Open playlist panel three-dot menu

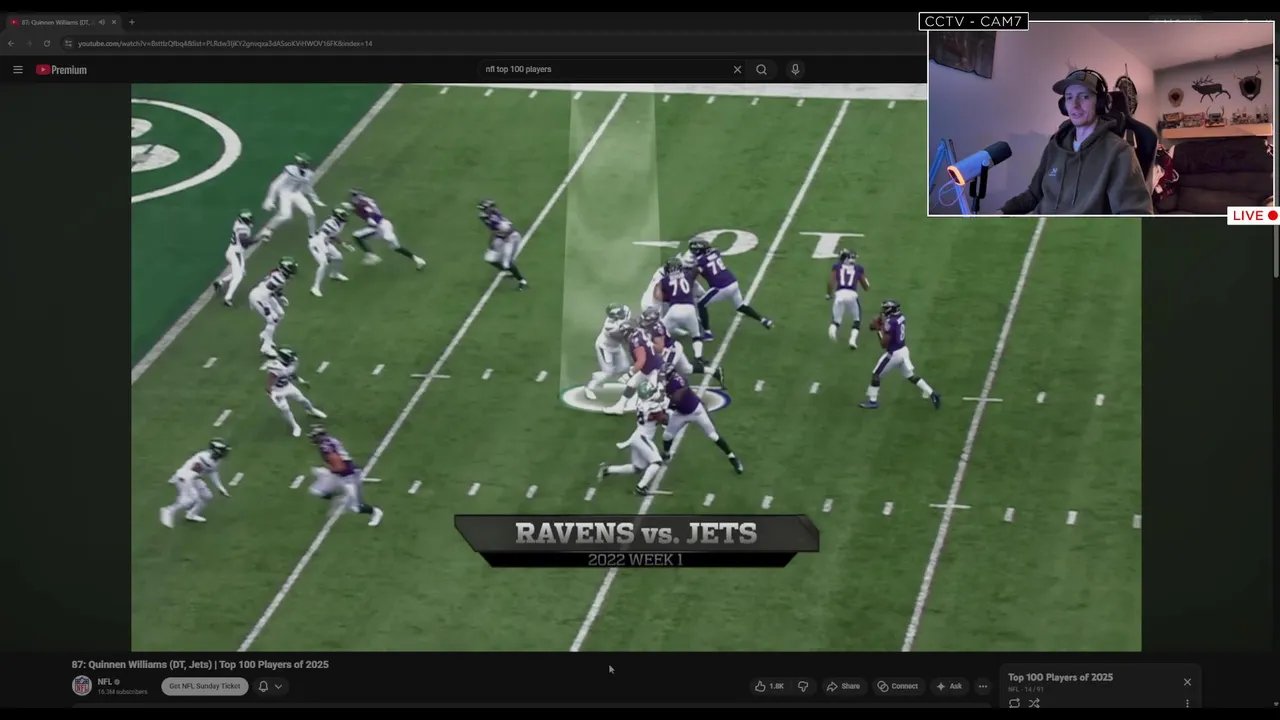pyautogui.click(x=1187, y=704)
